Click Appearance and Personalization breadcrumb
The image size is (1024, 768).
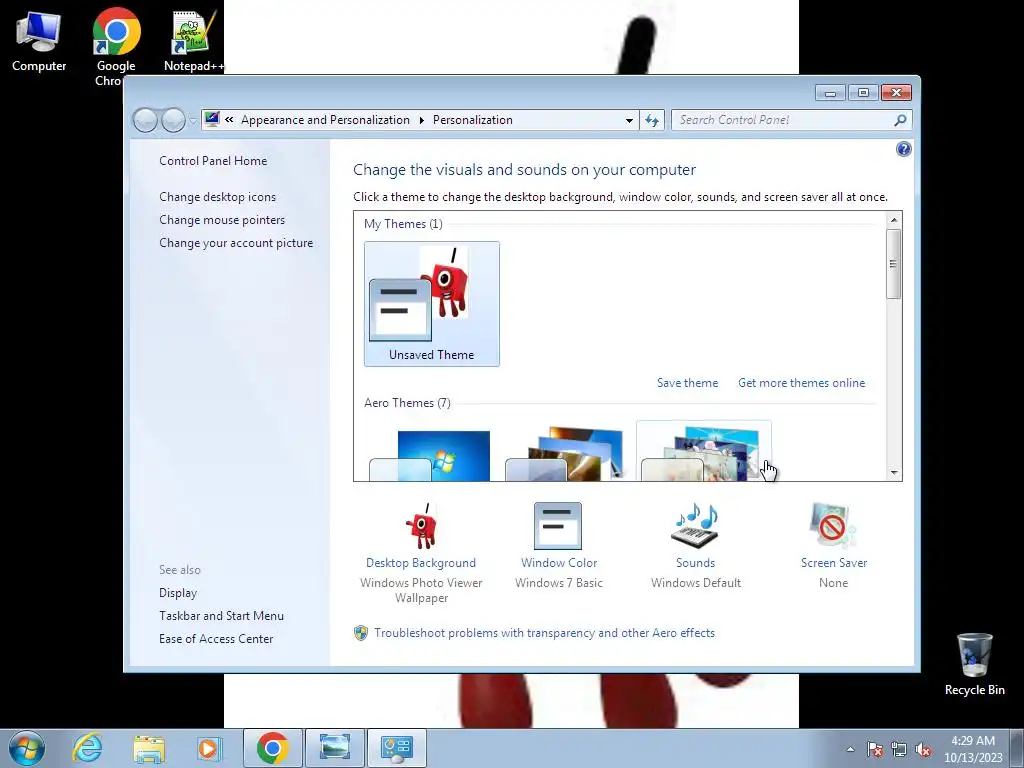(325, 120)
